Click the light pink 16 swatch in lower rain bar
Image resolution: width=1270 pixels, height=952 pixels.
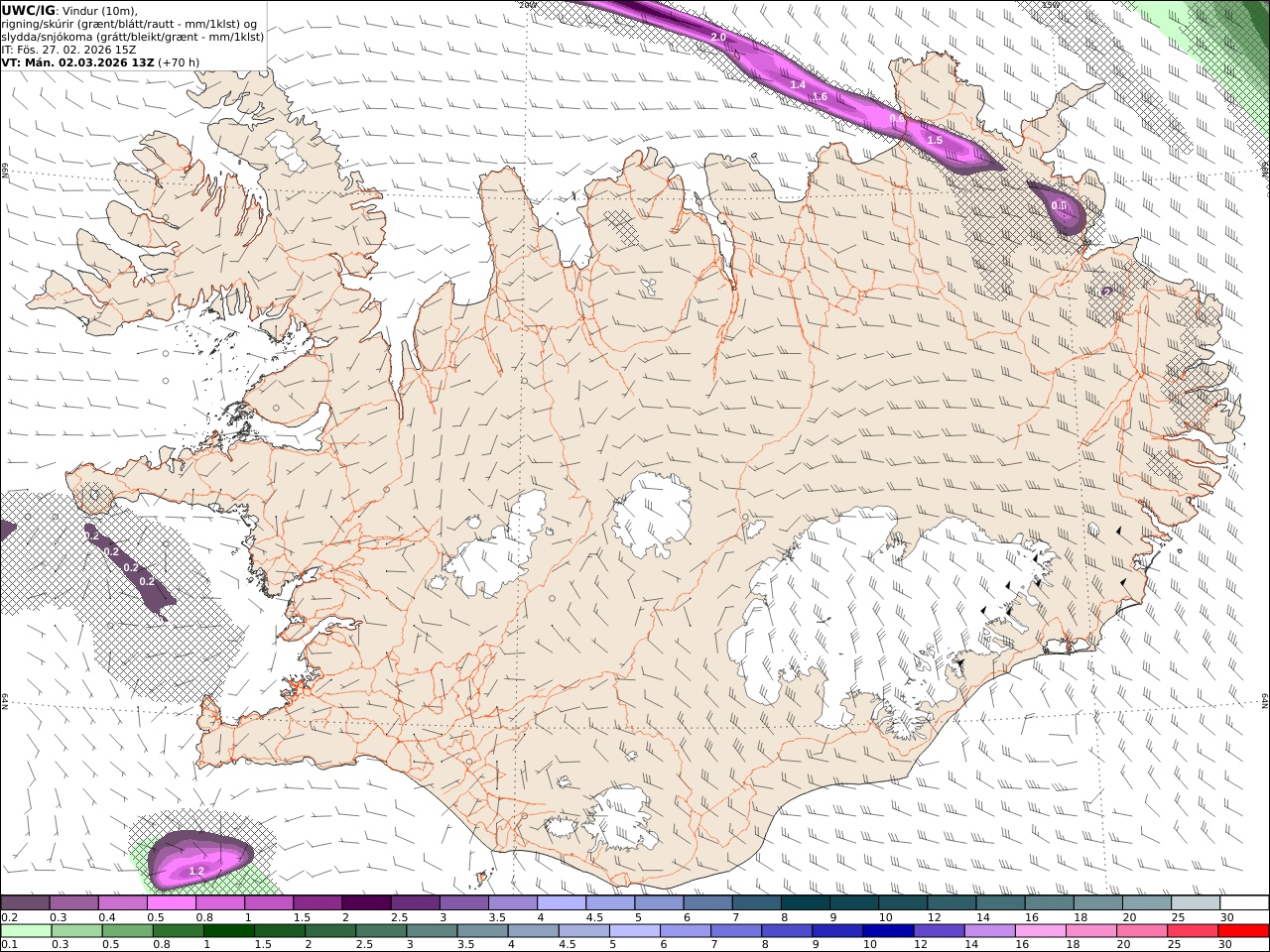coord(1041,930)
